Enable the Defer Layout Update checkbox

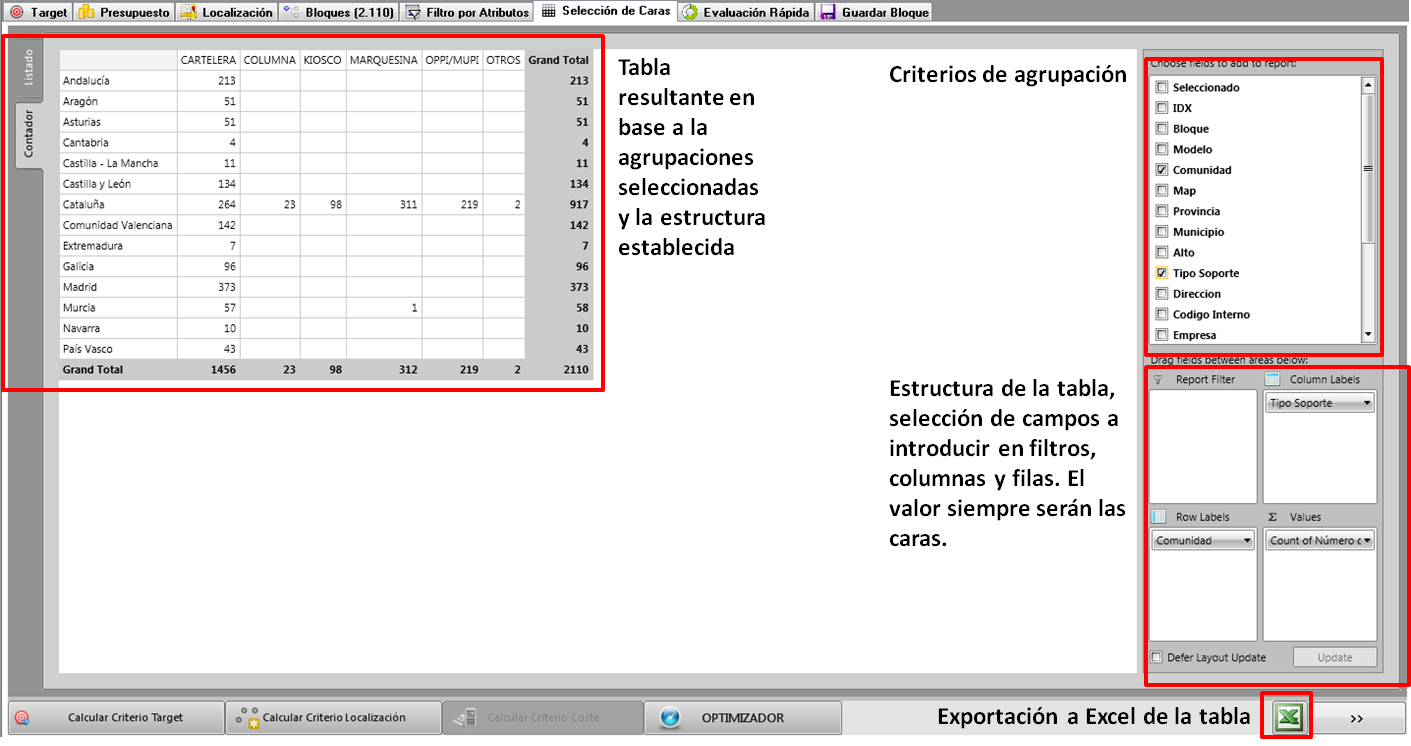(1157, 657)
